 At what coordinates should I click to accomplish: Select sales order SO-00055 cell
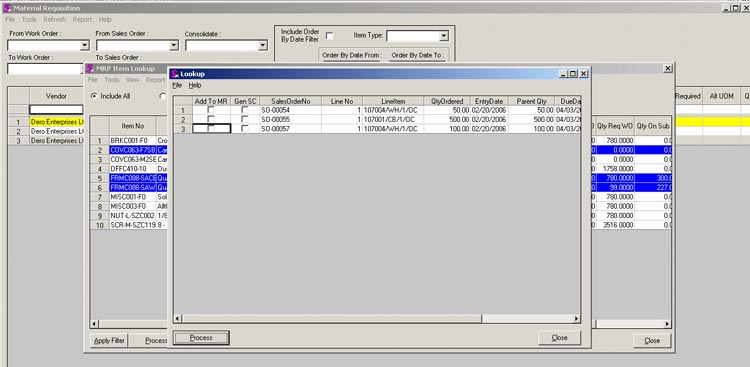click(x=290, y=120)
